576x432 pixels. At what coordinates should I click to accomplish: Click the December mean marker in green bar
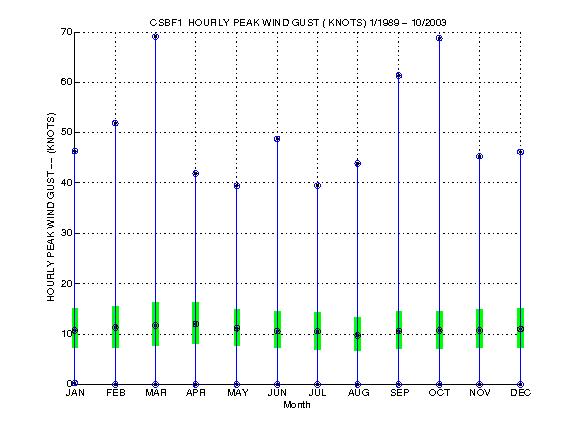tap(520, 329)
